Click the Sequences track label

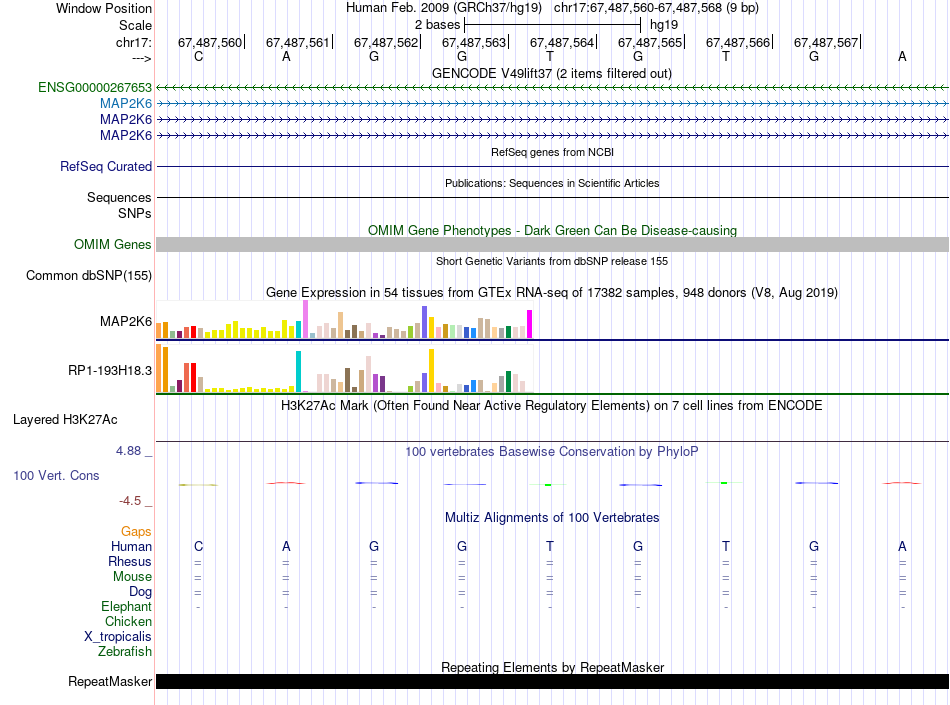119,197
